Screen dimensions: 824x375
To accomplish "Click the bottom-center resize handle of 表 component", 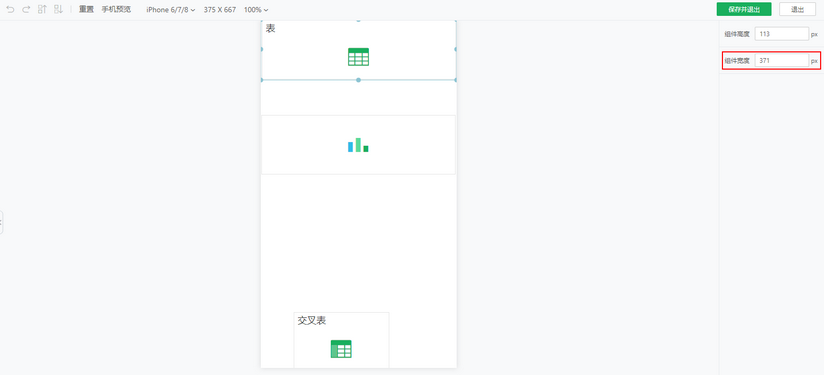I will pos(358,80).
